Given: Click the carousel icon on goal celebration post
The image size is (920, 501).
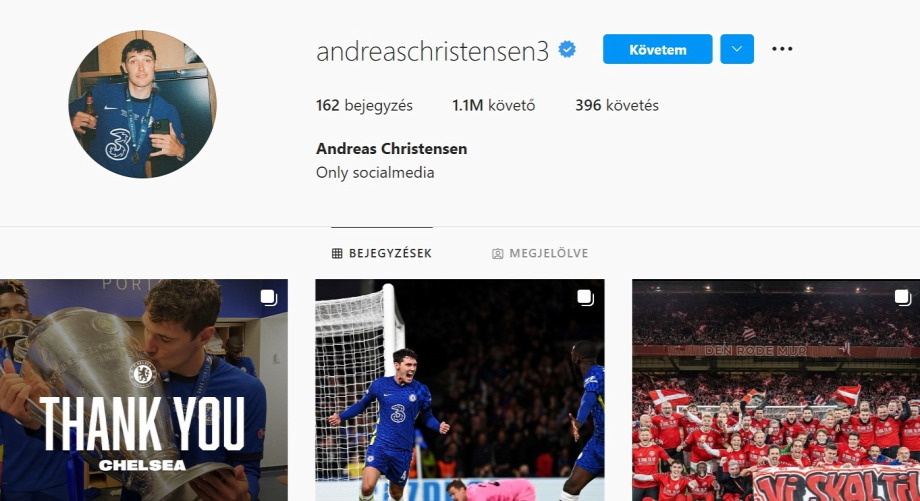Looking at the screenshot, I should click(x=585, y=297).
